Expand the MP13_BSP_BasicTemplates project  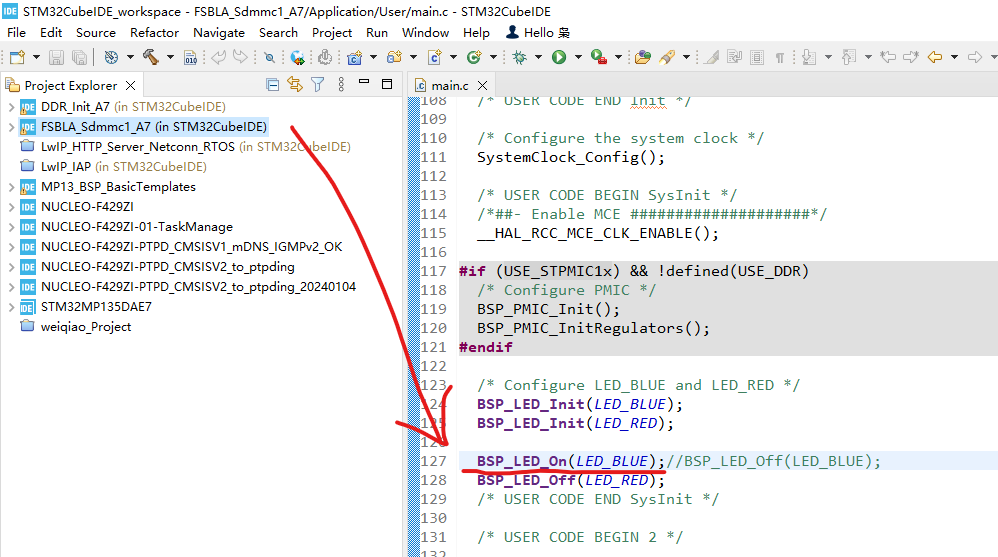[x=11, y=187]
